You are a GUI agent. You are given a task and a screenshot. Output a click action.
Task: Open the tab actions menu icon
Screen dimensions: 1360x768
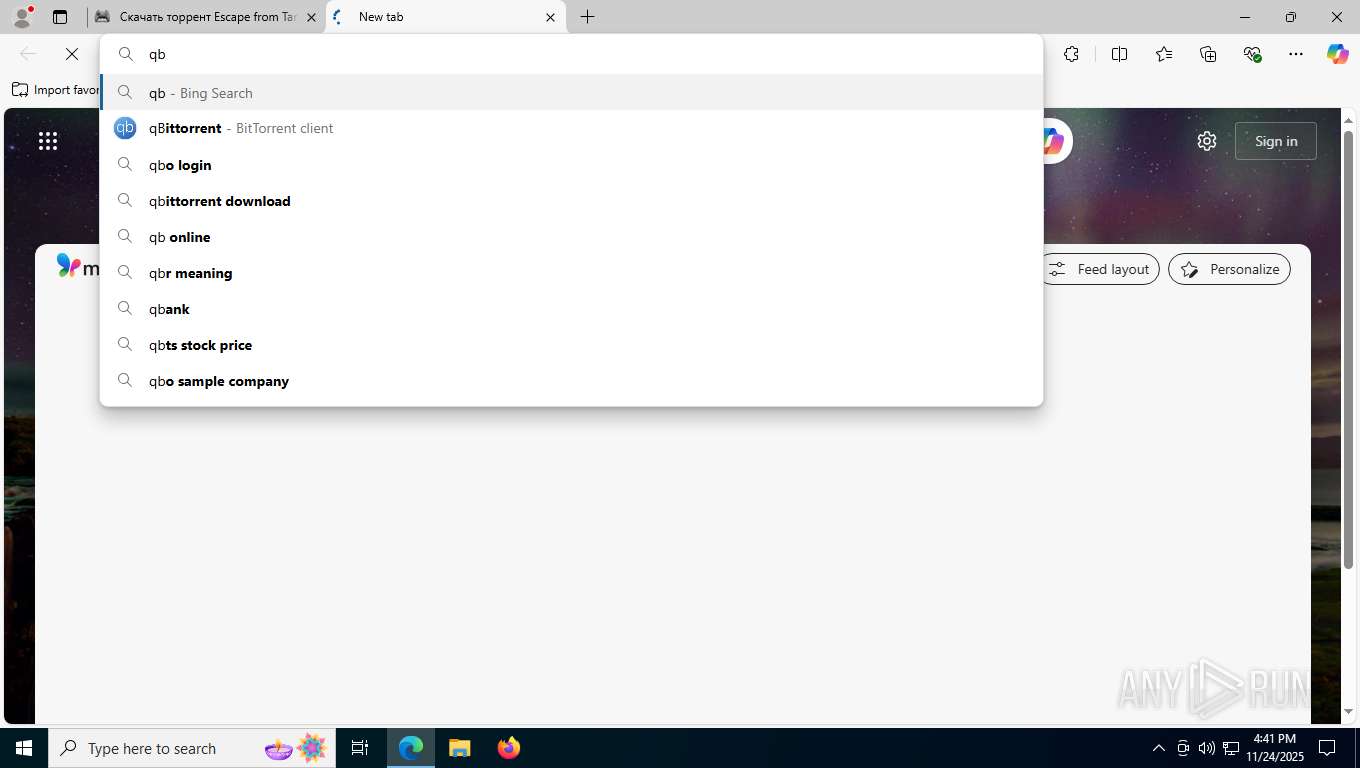pos(60,17)
